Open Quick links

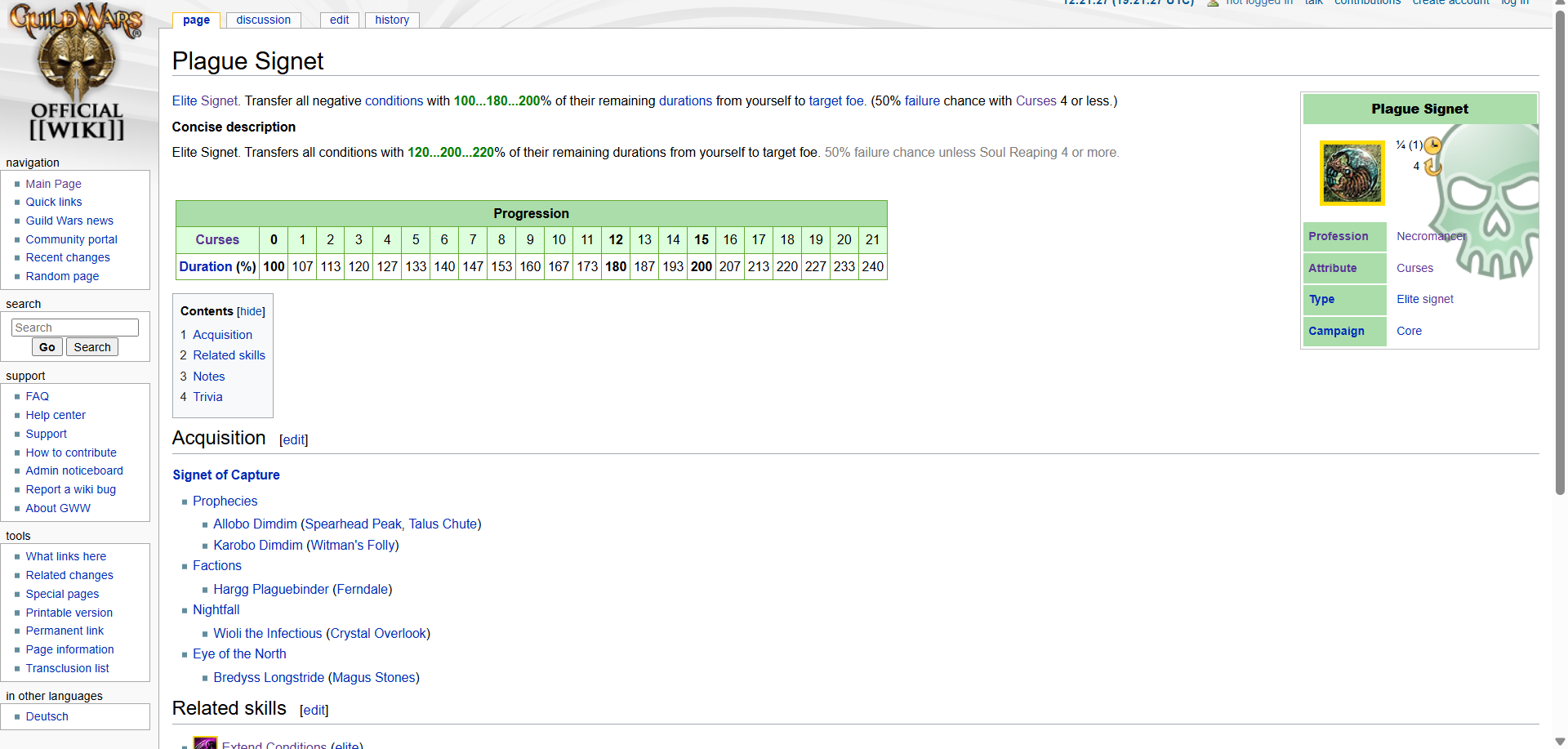pos(54,202)
